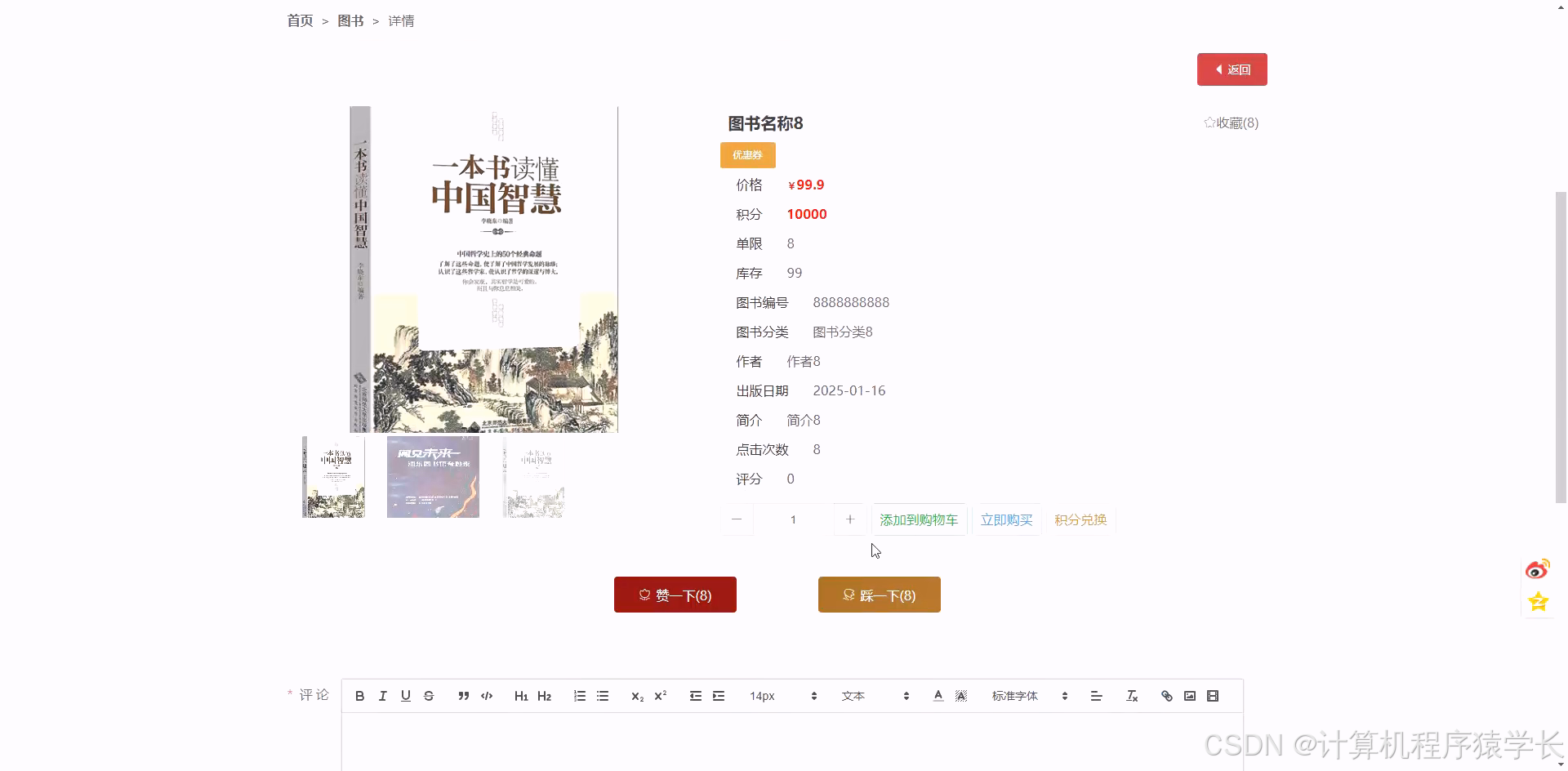Toggle strikethrough formatting in comment editor
1568x771 pixels.
coord(429,696)
